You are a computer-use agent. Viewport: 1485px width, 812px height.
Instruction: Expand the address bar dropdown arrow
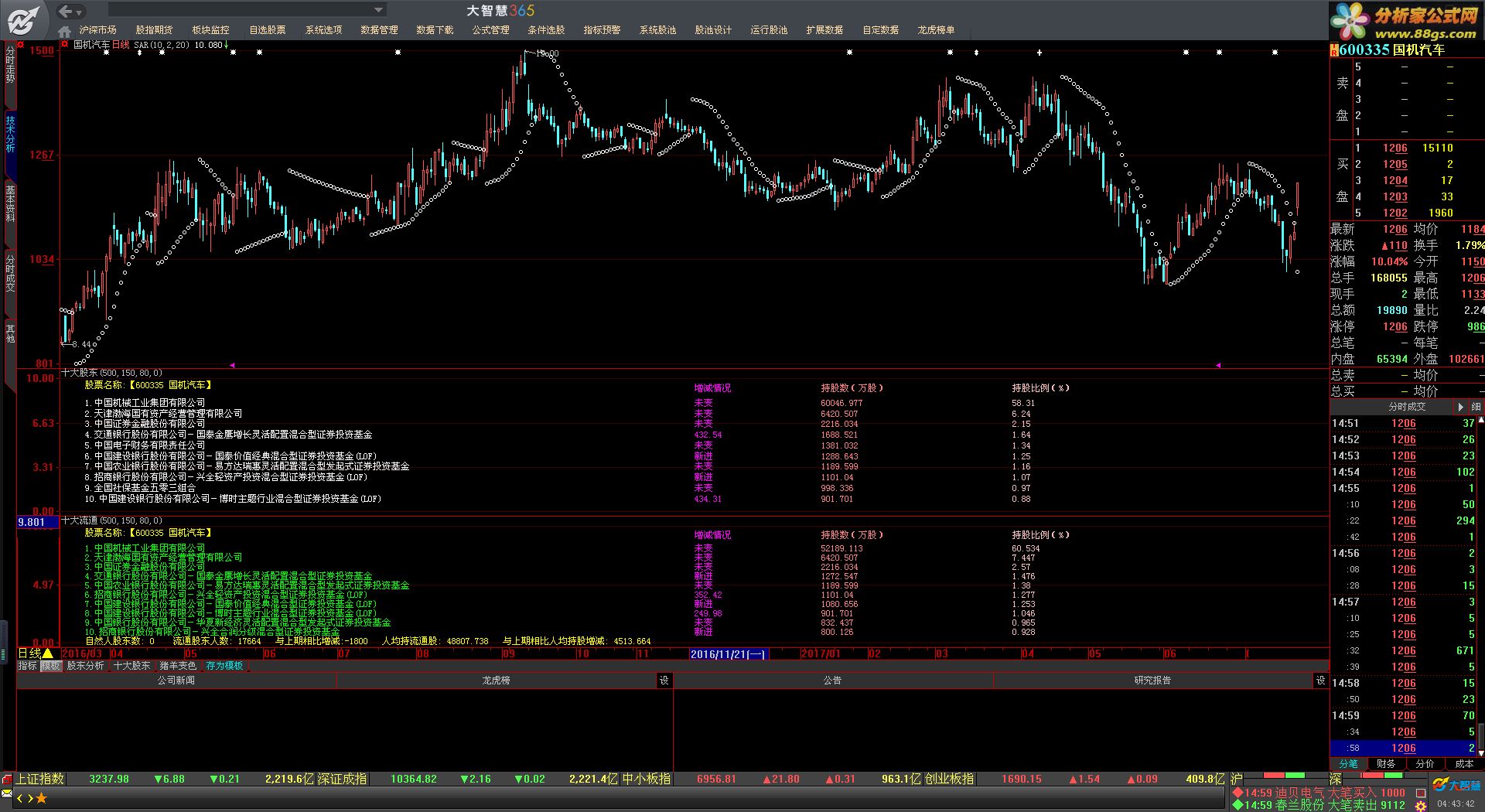pos(378,10)
